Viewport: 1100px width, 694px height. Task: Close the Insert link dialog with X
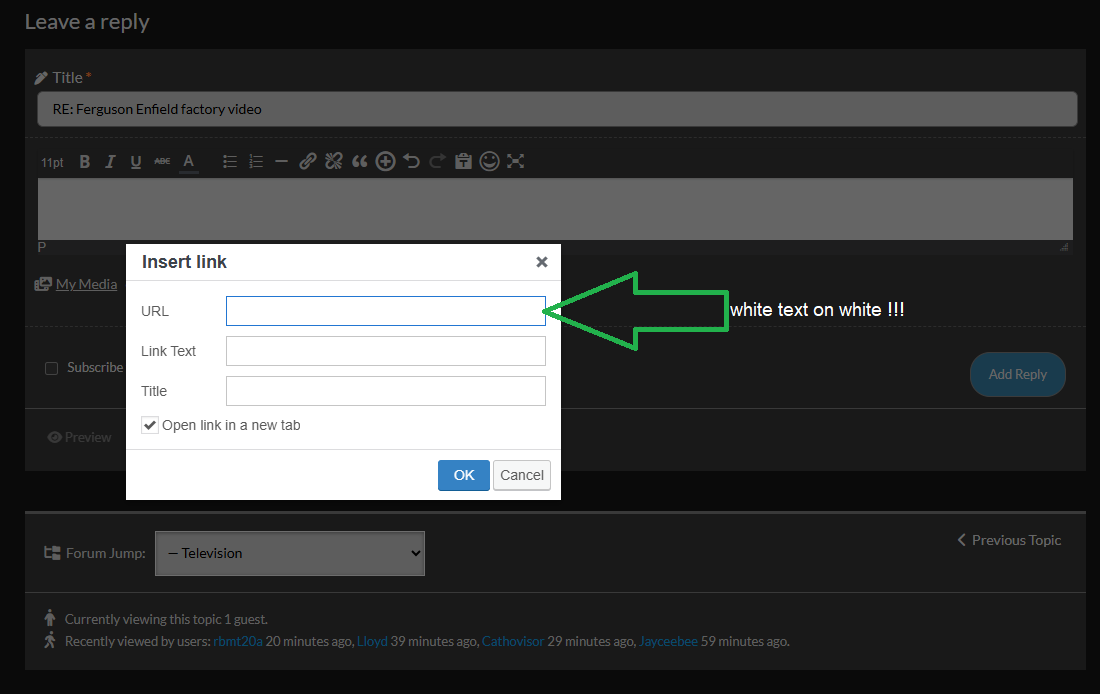click(x=542, y=262)
